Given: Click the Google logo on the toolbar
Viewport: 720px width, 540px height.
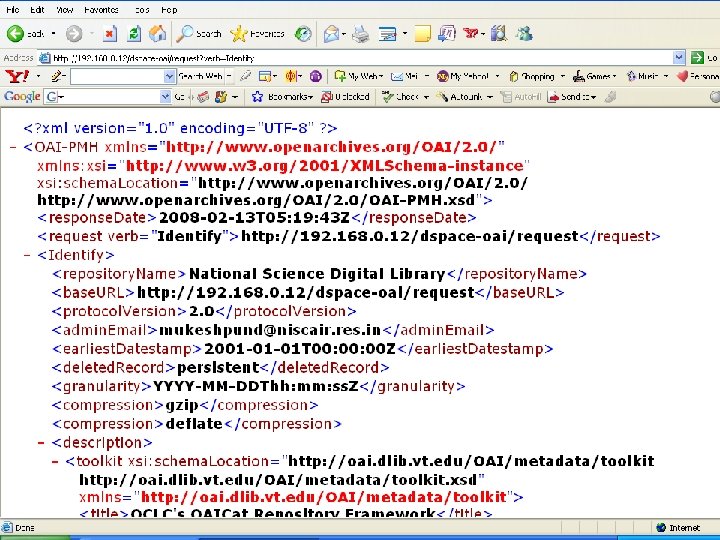Looking at the screenshot, I should (x=22, y=97).
